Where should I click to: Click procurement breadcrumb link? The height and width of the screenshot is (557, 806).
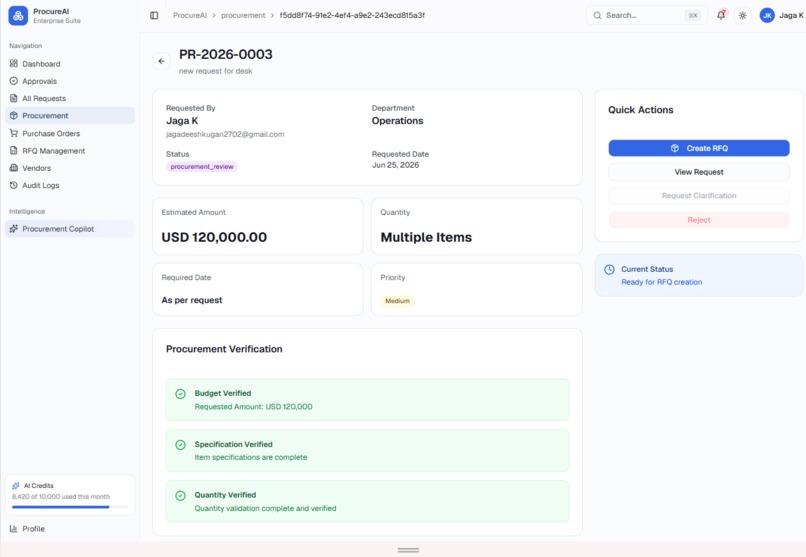tap(243, 15)
